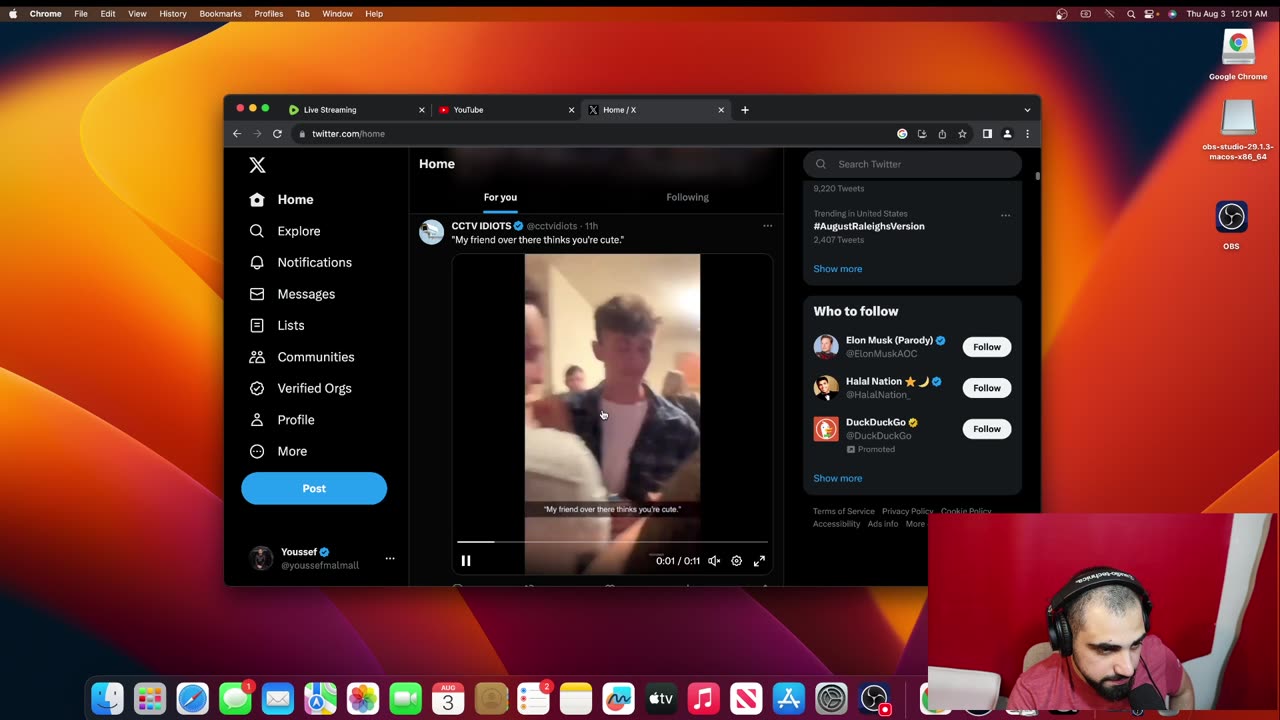
Task: Open CCTV IDIOTS tweet options menu
Action: 768,226
